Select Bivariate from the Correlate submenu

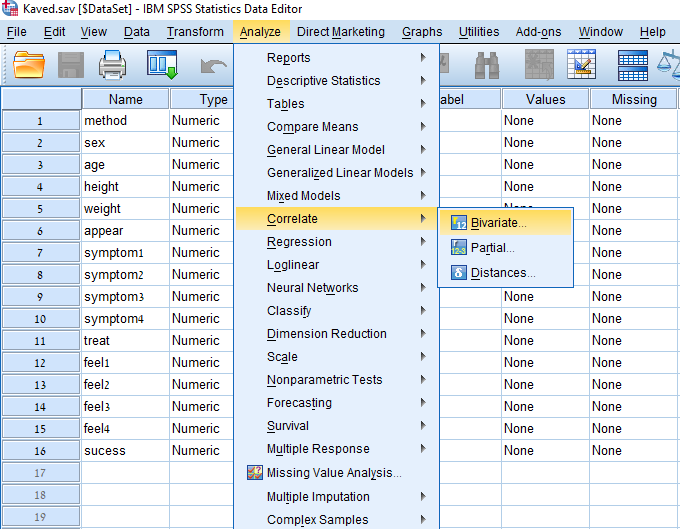point(498,223)
